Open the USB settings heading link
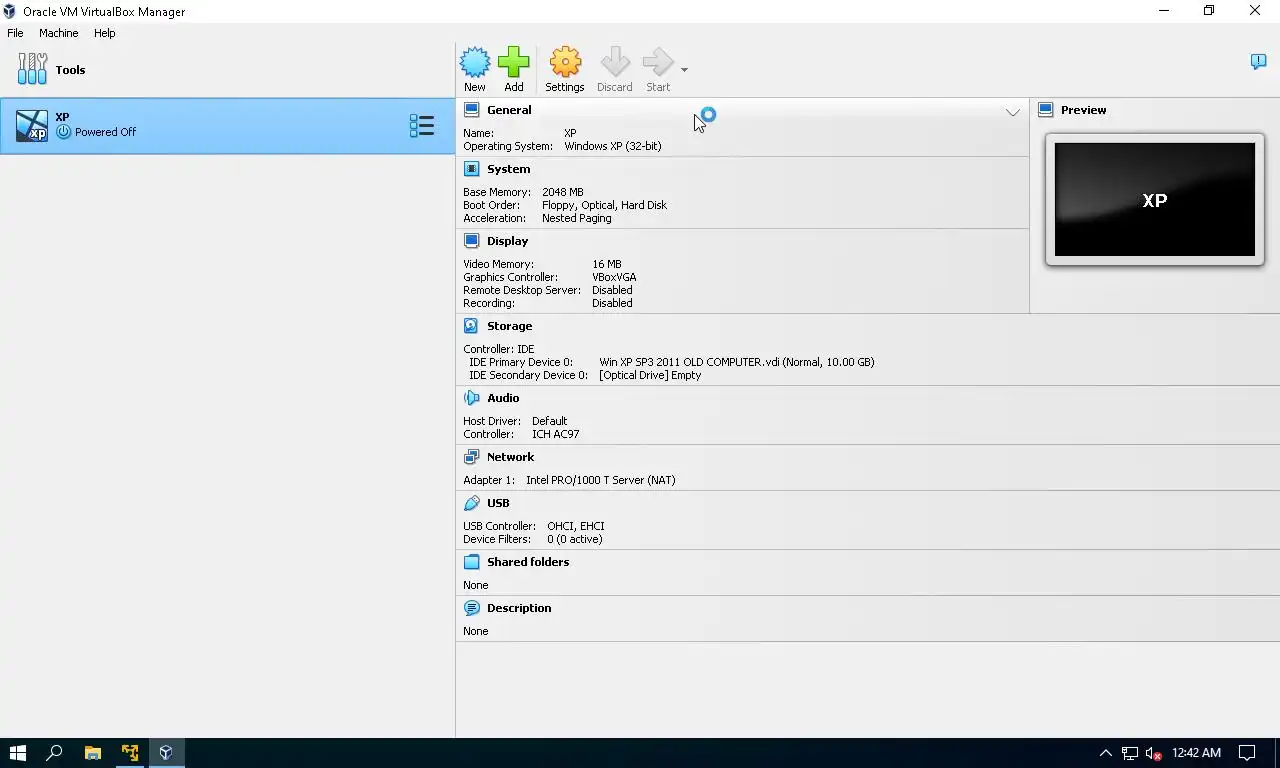The height and width of the screenshot is (768, 1280). [498, 503]
